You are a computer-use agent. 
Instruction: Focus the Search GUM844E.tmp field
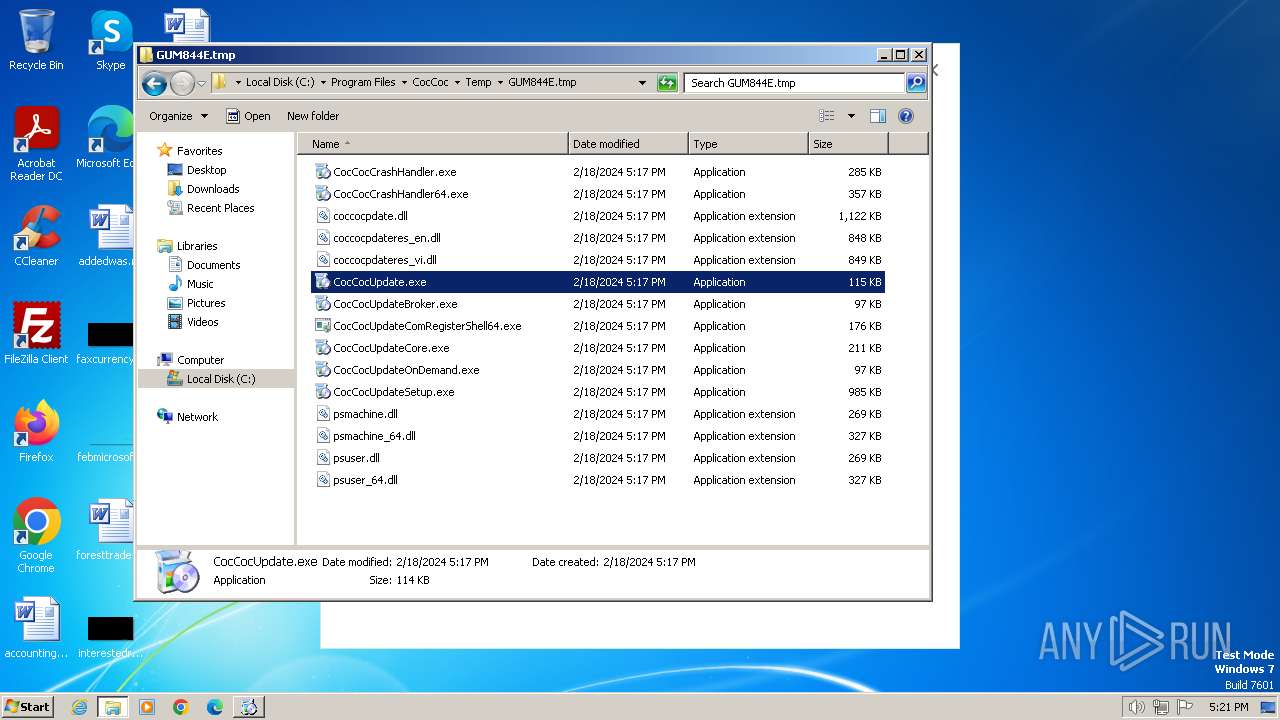pos(795,83)
